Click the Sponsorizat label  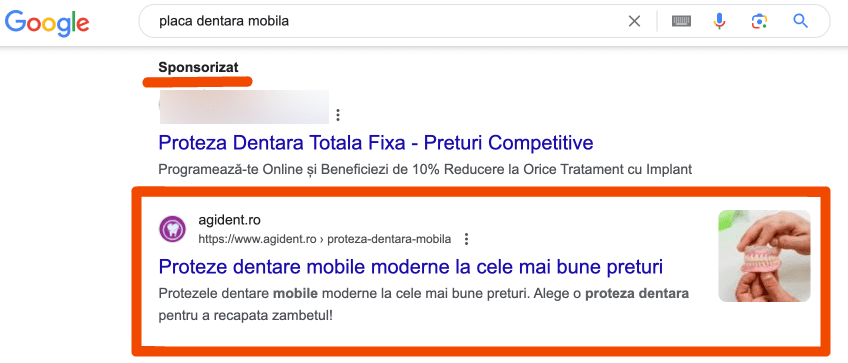coord(198,68)
